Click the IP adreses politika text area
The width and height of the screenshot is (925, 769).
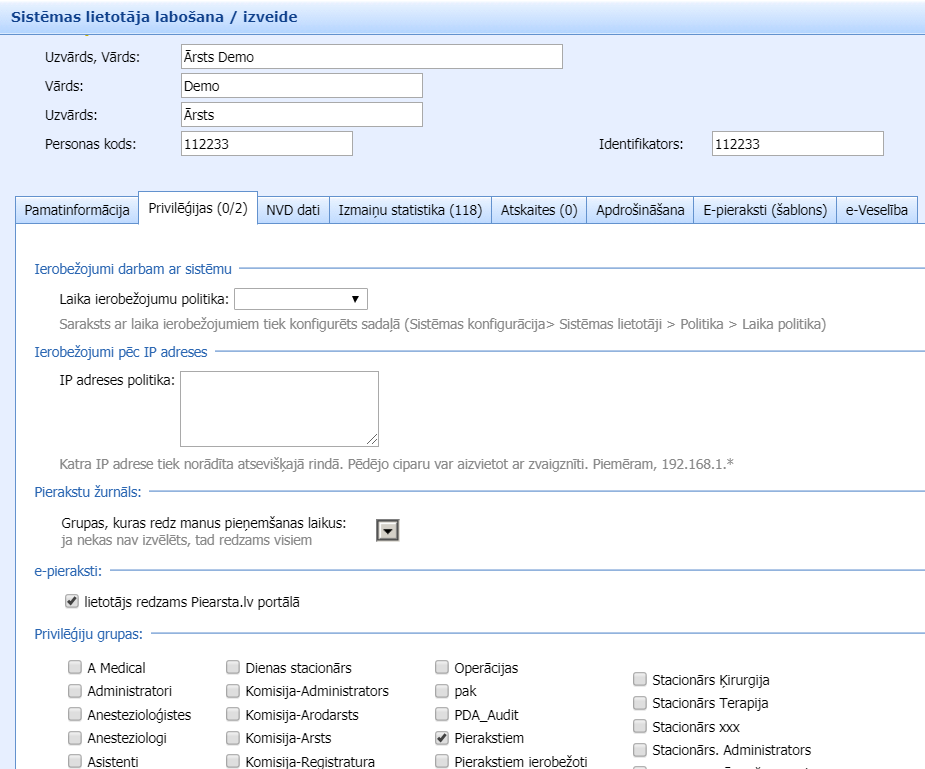point(279,408)
